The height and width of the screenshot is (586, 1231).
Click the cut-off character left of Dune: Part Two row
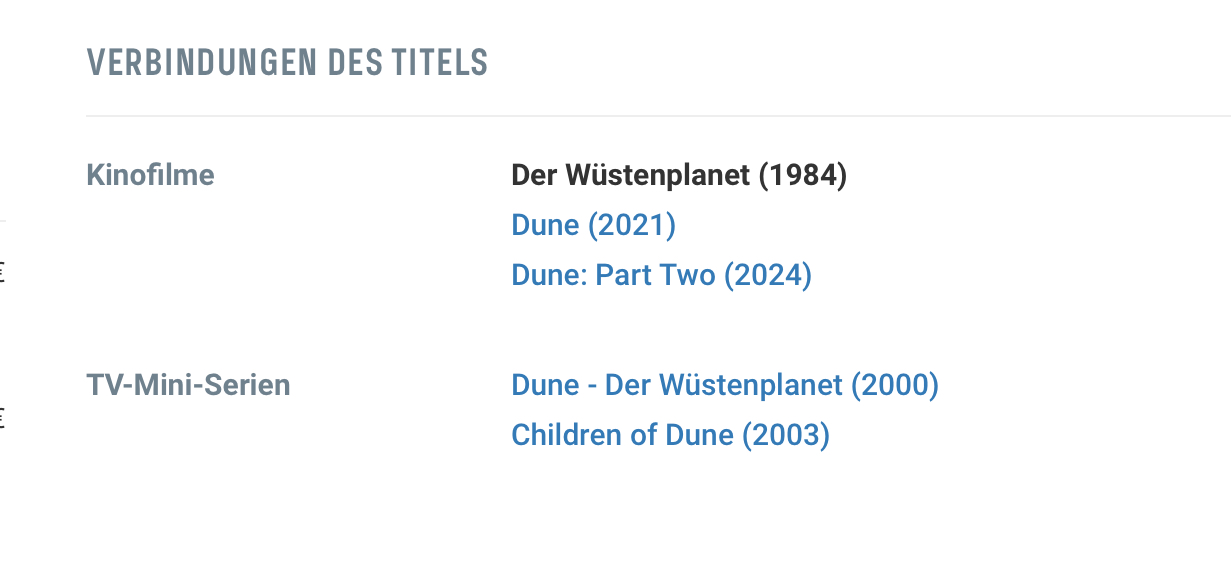pyautogui.click(x=3, y=271)
